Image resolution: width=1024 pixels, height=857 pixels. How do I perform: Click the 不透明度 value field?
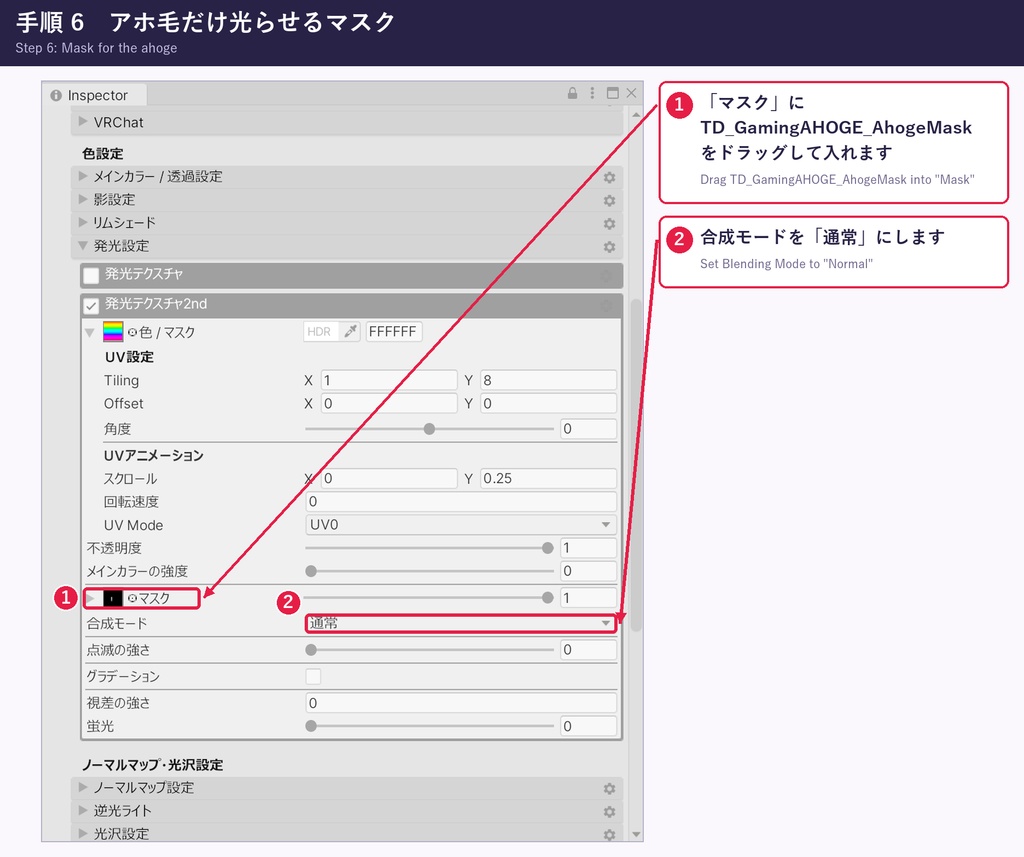[588, 548]
